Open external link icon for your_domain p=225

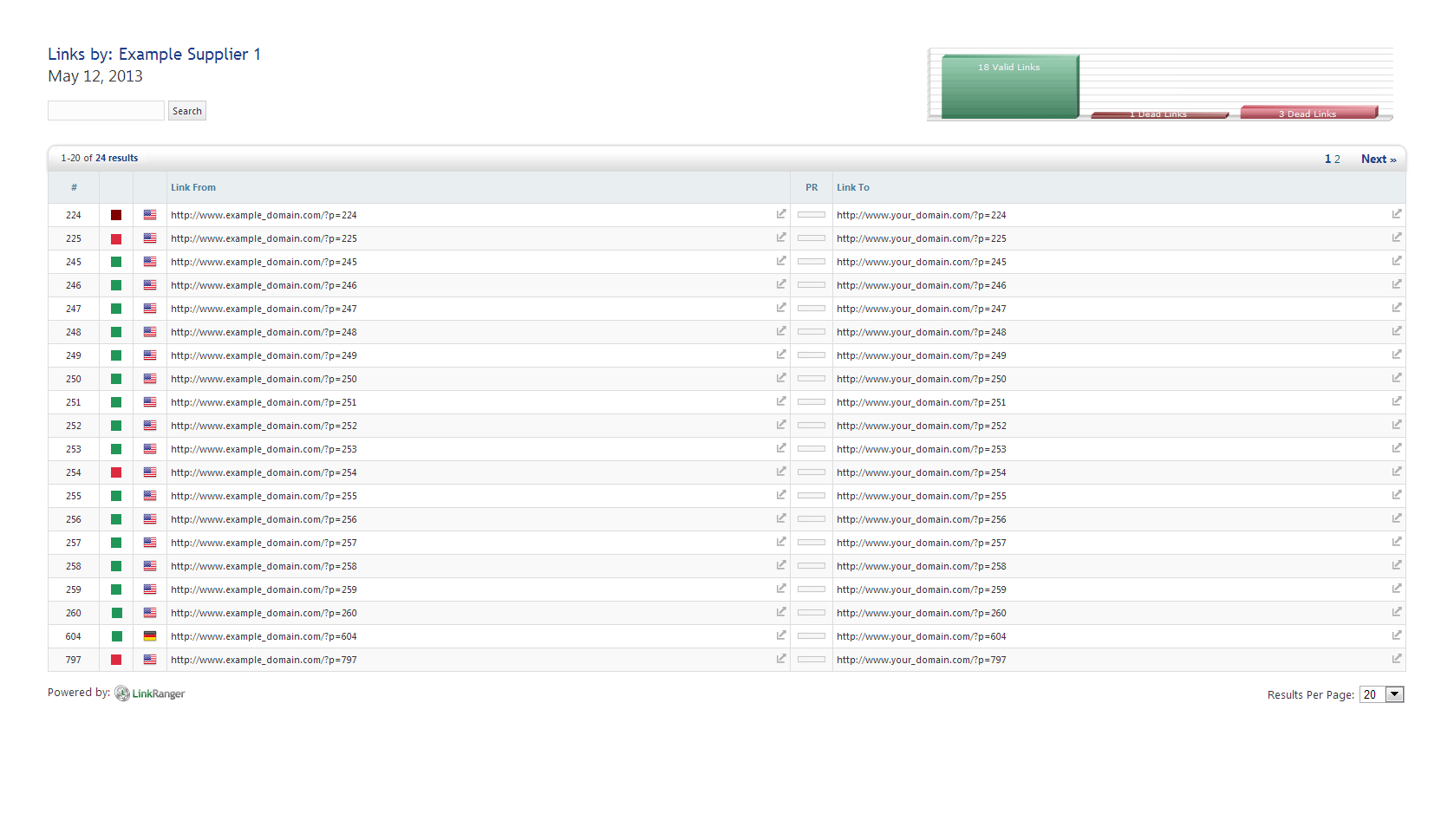(x=1396, y=238)
